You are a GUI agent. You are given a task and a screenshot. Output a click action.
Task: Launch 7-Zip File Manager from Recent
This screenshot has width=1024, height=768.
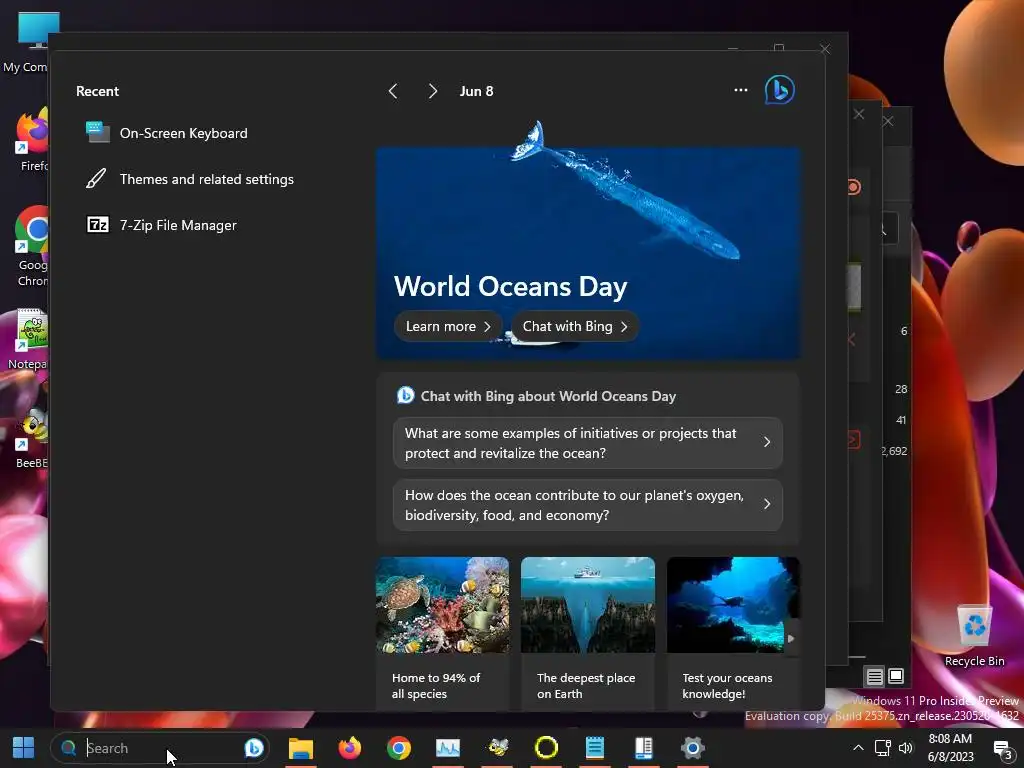[x=161, y=225]
